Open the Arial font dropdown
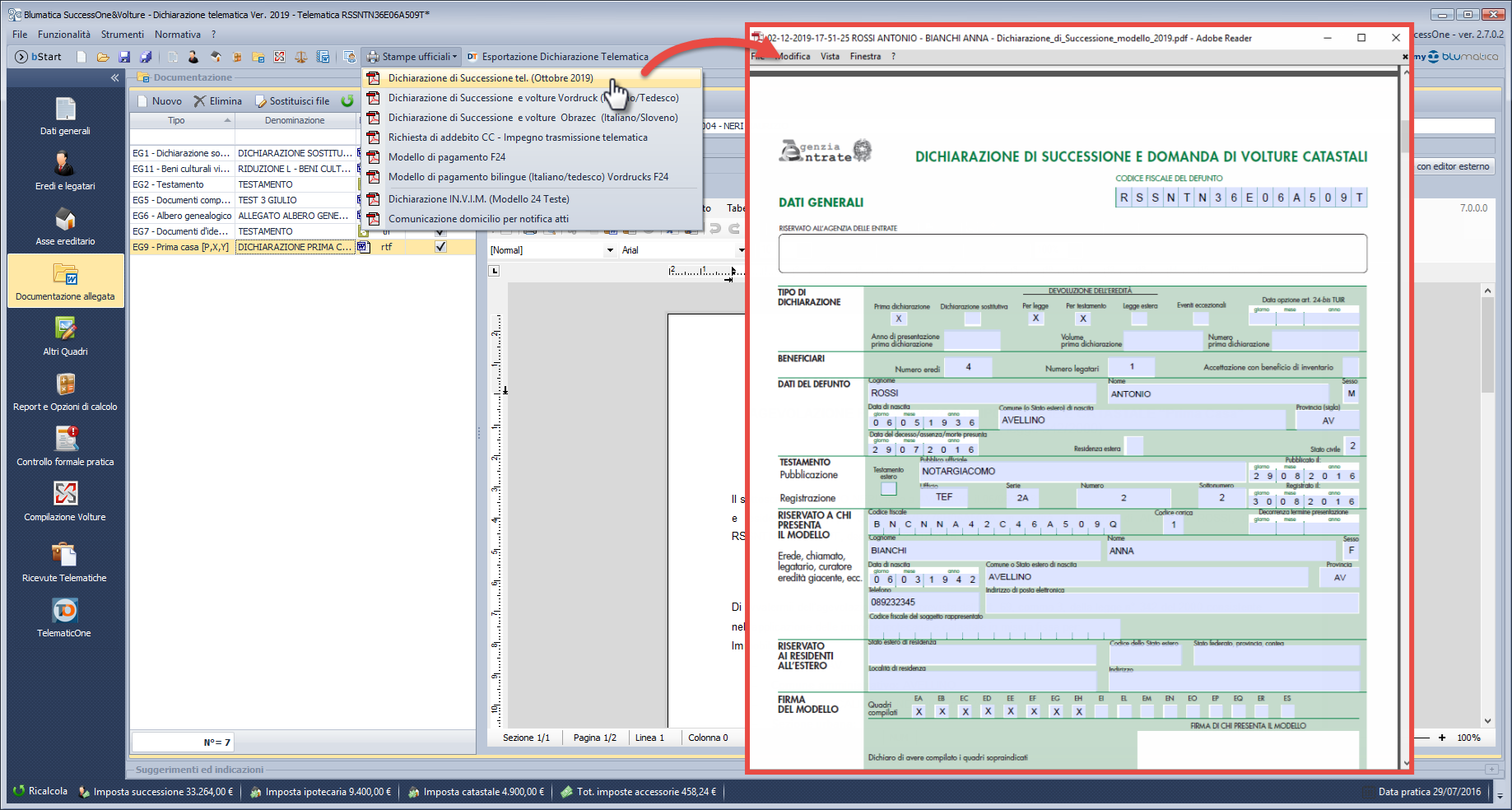Screen dimensions: 1512x810 741,250
